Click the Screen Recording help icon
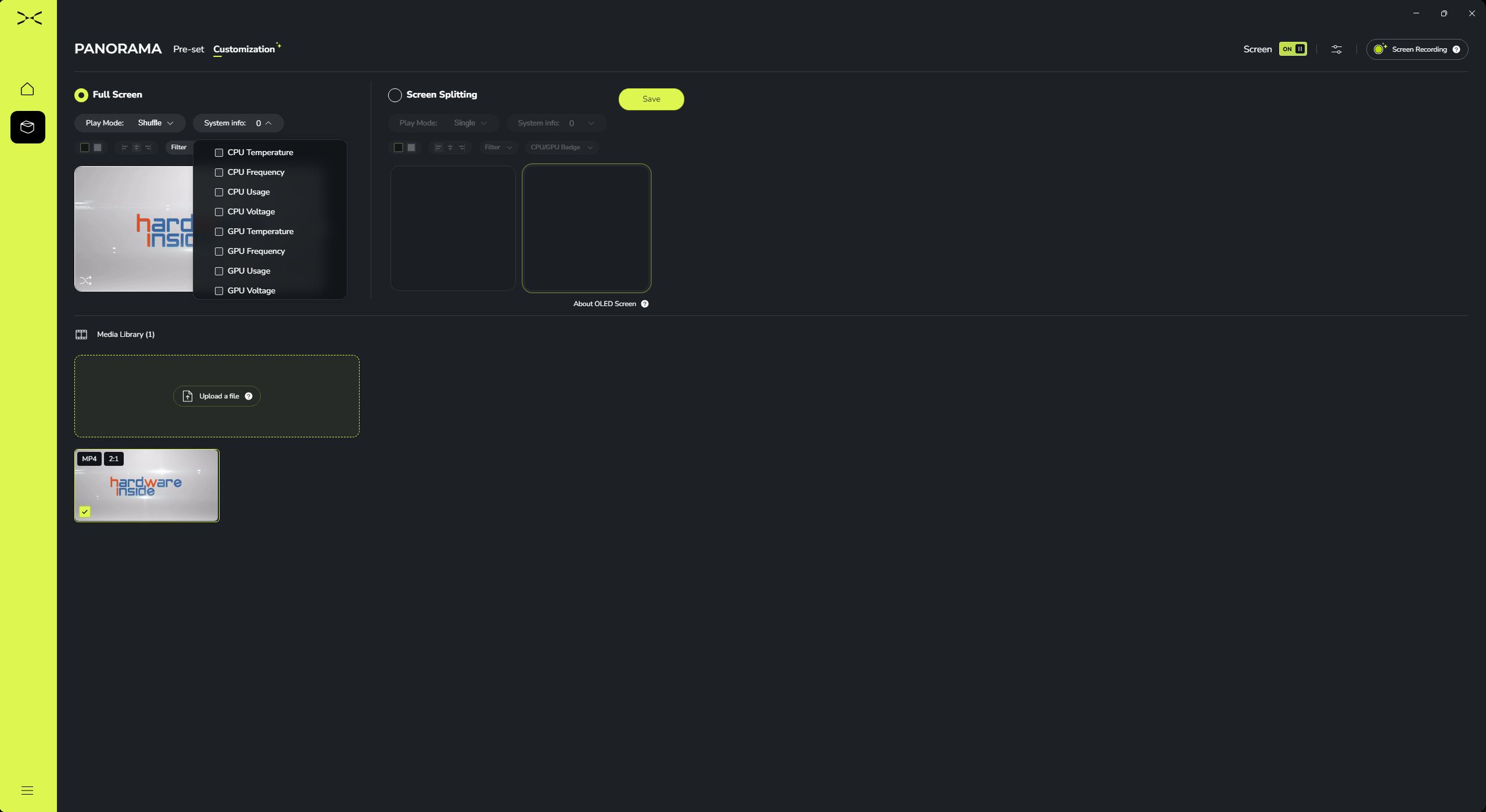1486x812 pixels. 1456,49
